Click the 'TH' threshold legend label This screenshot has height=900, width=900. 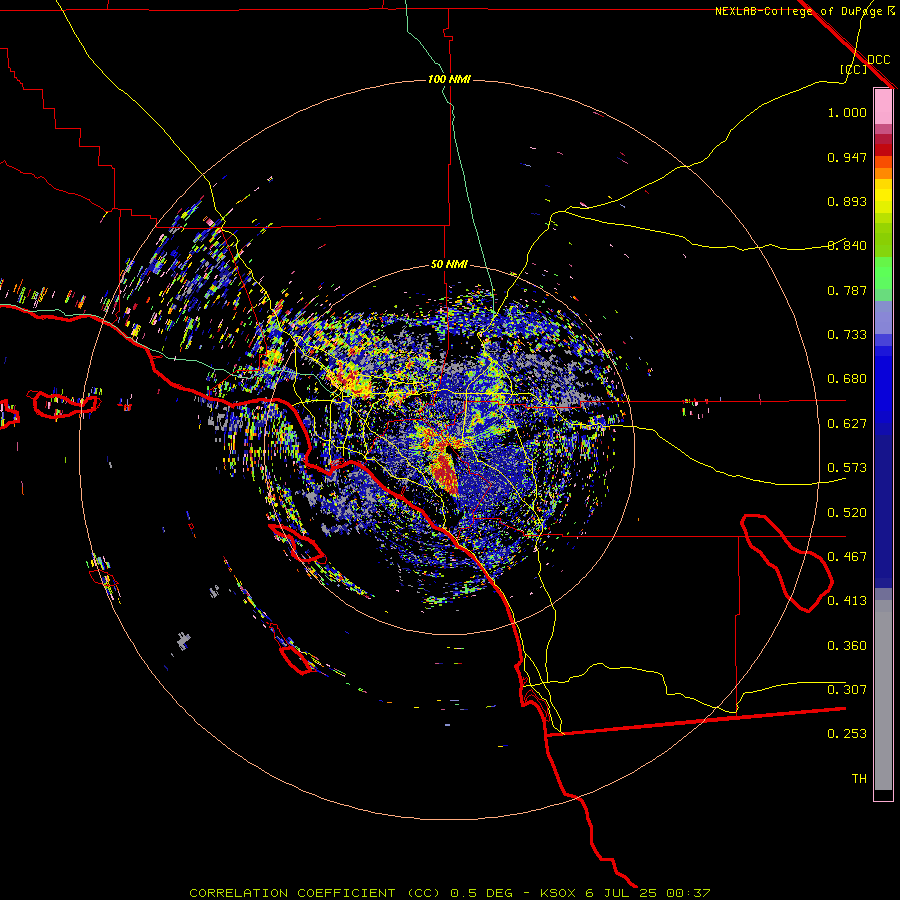(859, 779)
